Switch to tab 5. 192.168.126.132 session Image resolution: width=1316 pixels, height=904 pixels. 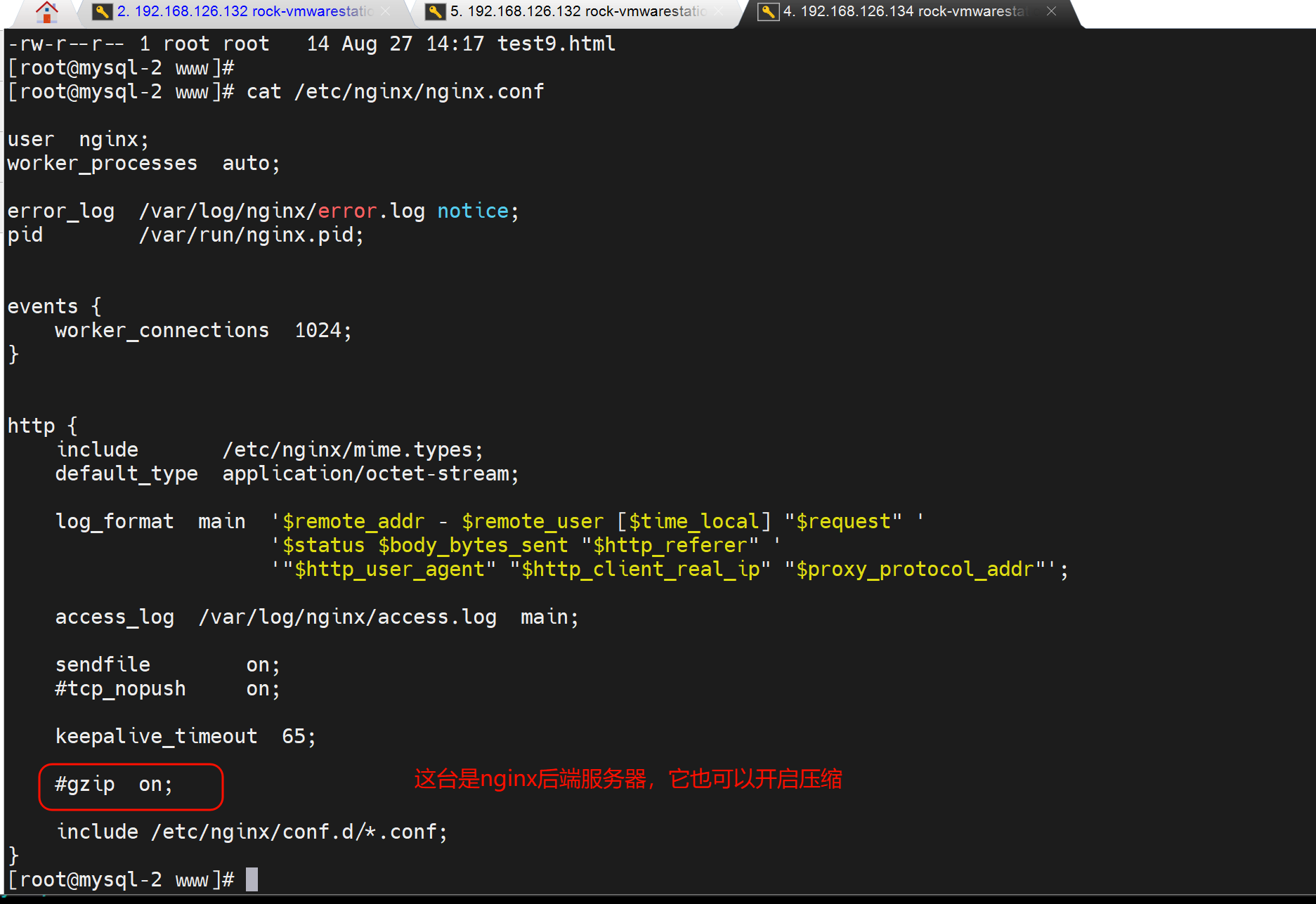pyautogui.click(x=578, y=12)
